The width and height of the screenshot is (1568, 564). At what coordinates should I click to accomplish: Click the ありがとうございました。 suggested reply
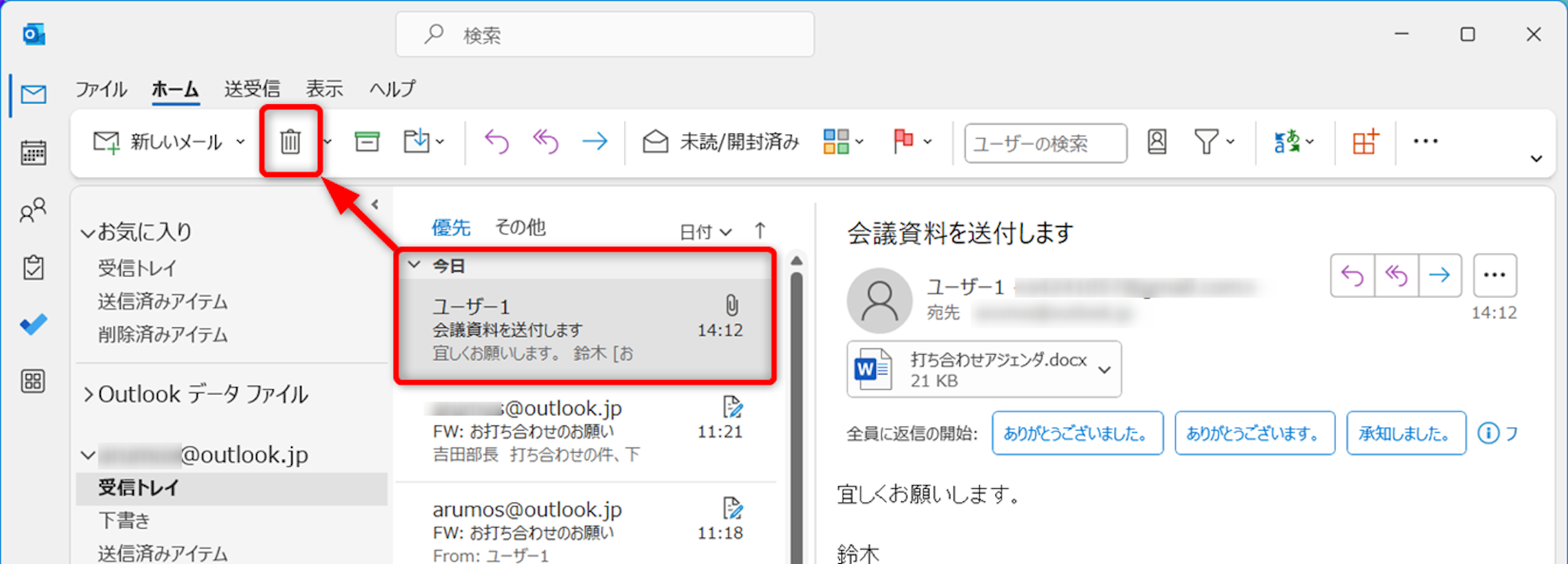tap(1076, 434)
